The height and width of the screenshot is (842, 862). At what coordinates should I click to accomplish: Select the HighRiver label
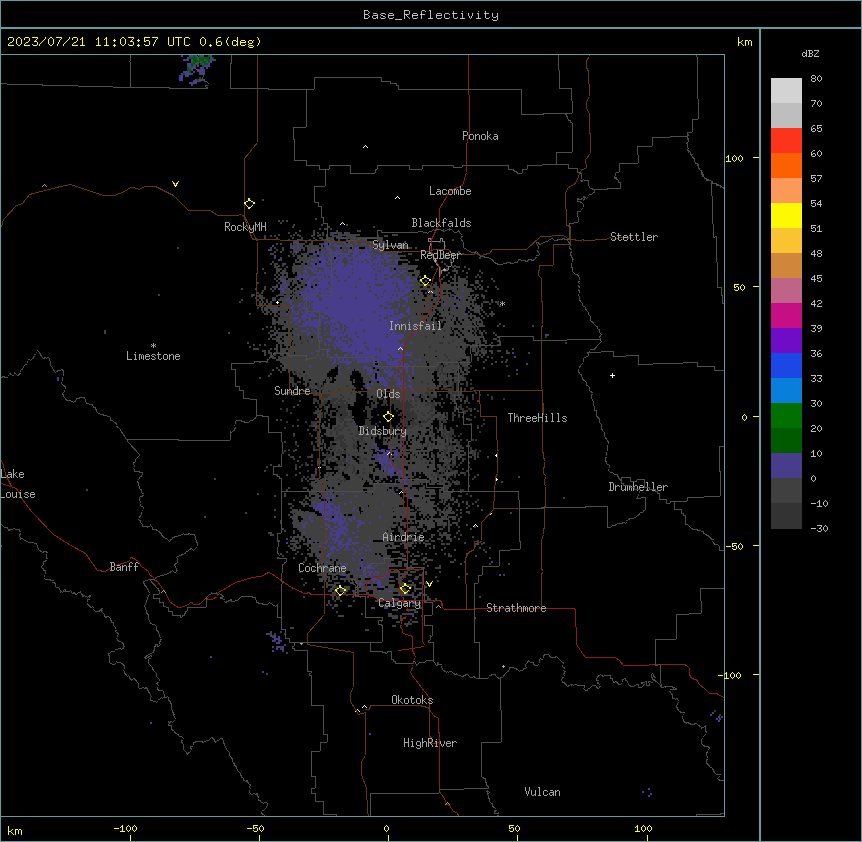(x=430, y=743)
